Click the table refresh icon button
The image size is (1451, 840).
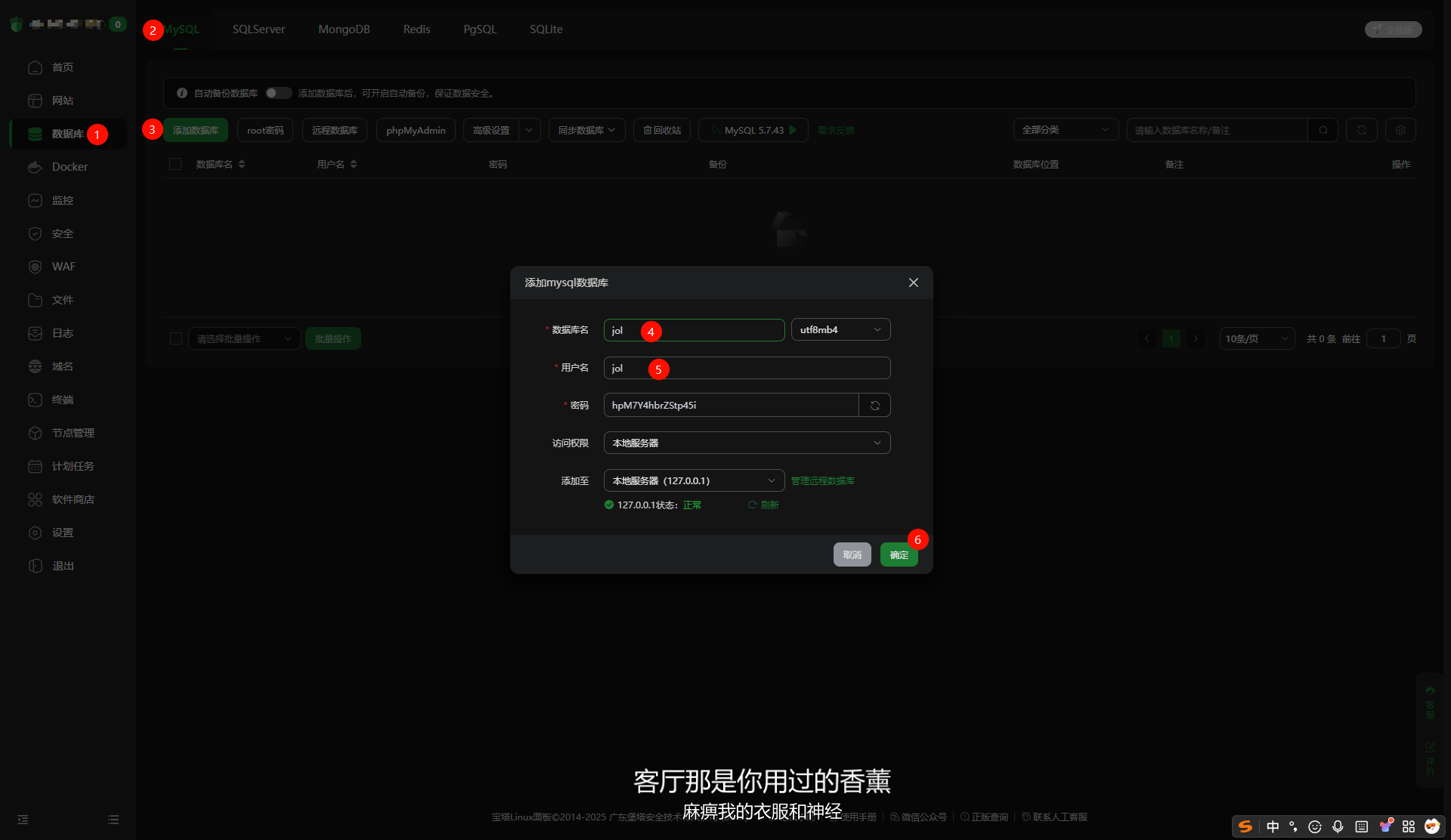[1361, 130]
